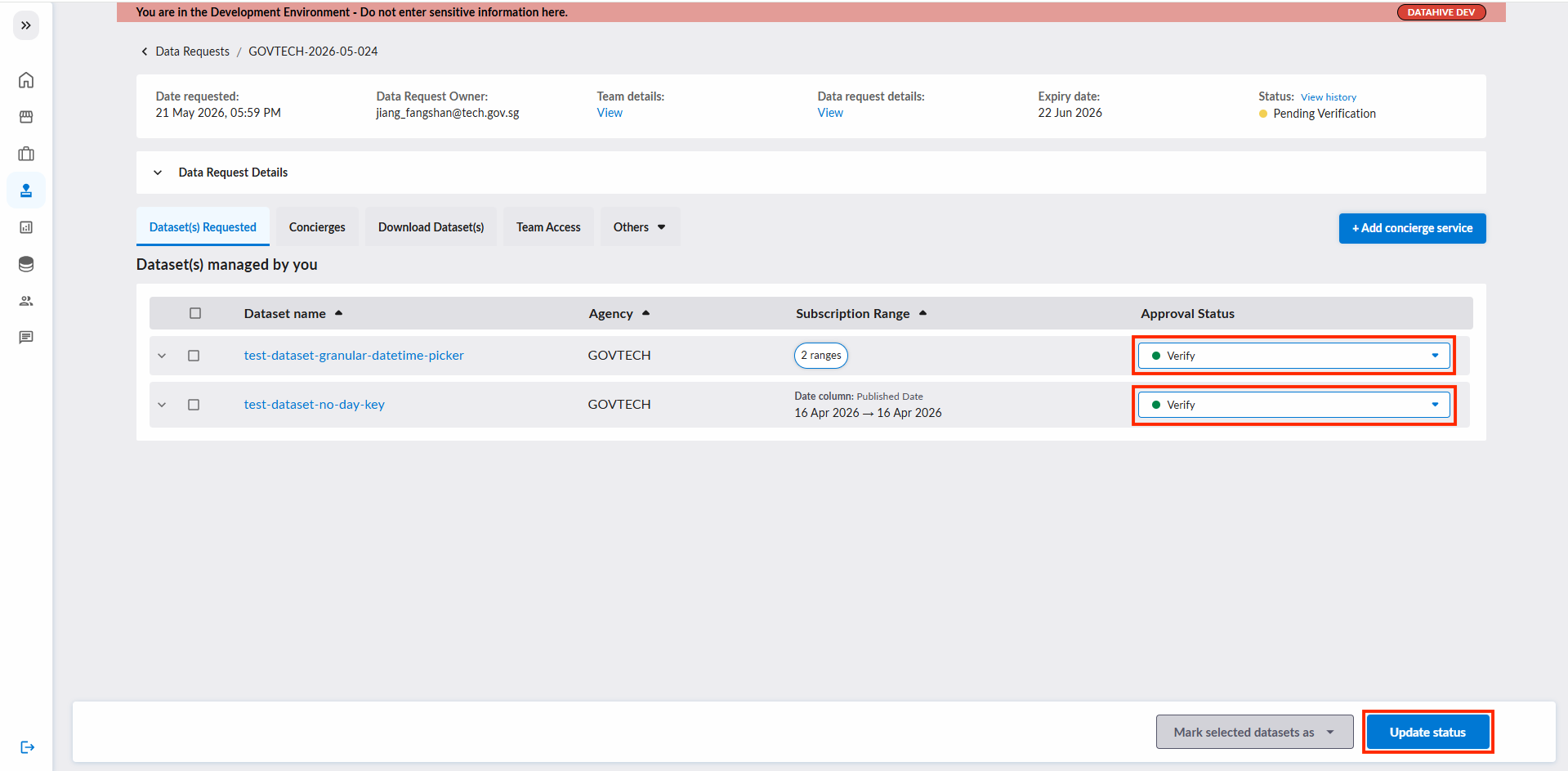Click the 'Pending Verification' status text

point(1325,114)
